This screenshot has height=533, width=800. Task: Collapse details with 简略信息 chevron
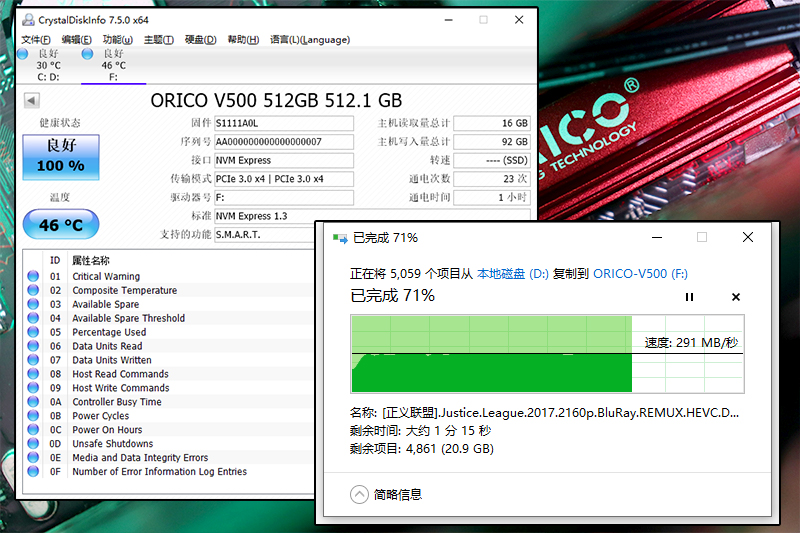[x=359, y=494]
